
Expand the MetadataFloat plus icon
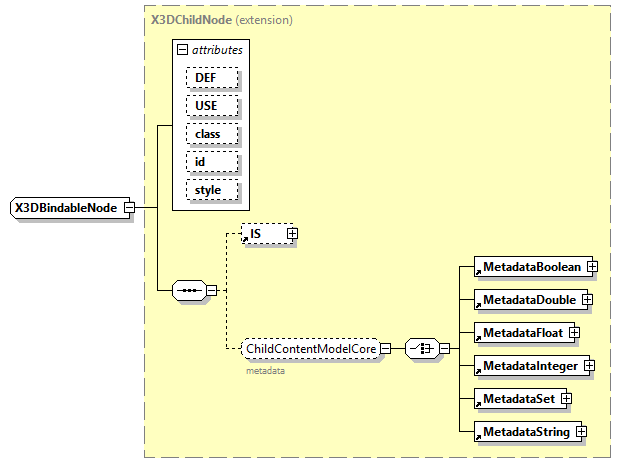[574, 333]
